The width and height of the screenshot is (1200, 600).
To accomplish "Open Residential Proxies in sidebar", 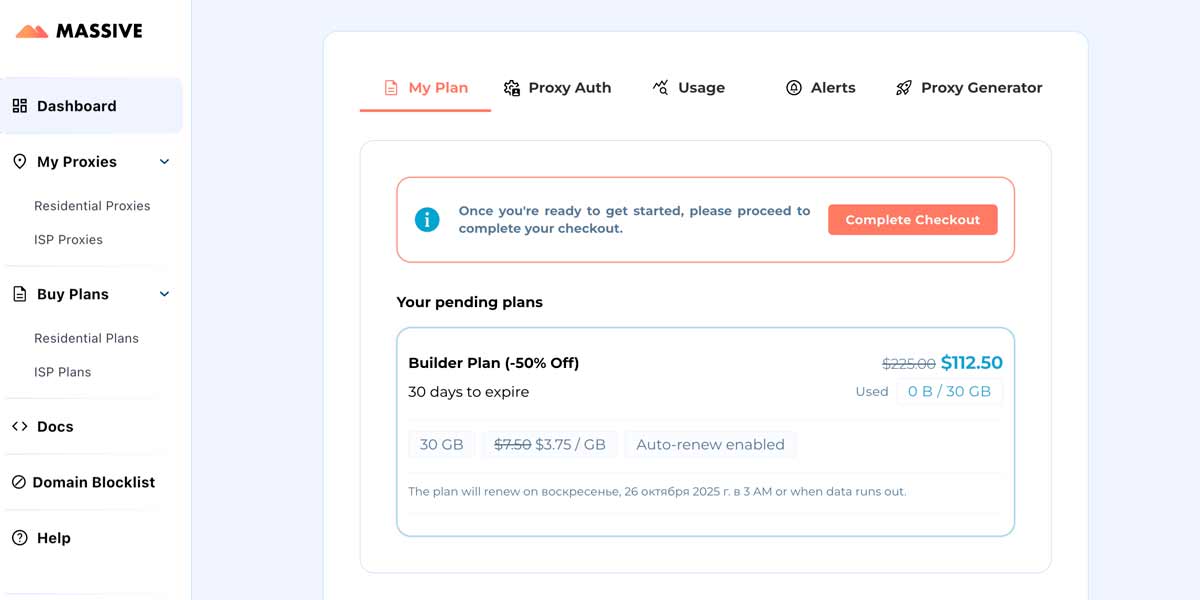I will (x=92, y=206).
